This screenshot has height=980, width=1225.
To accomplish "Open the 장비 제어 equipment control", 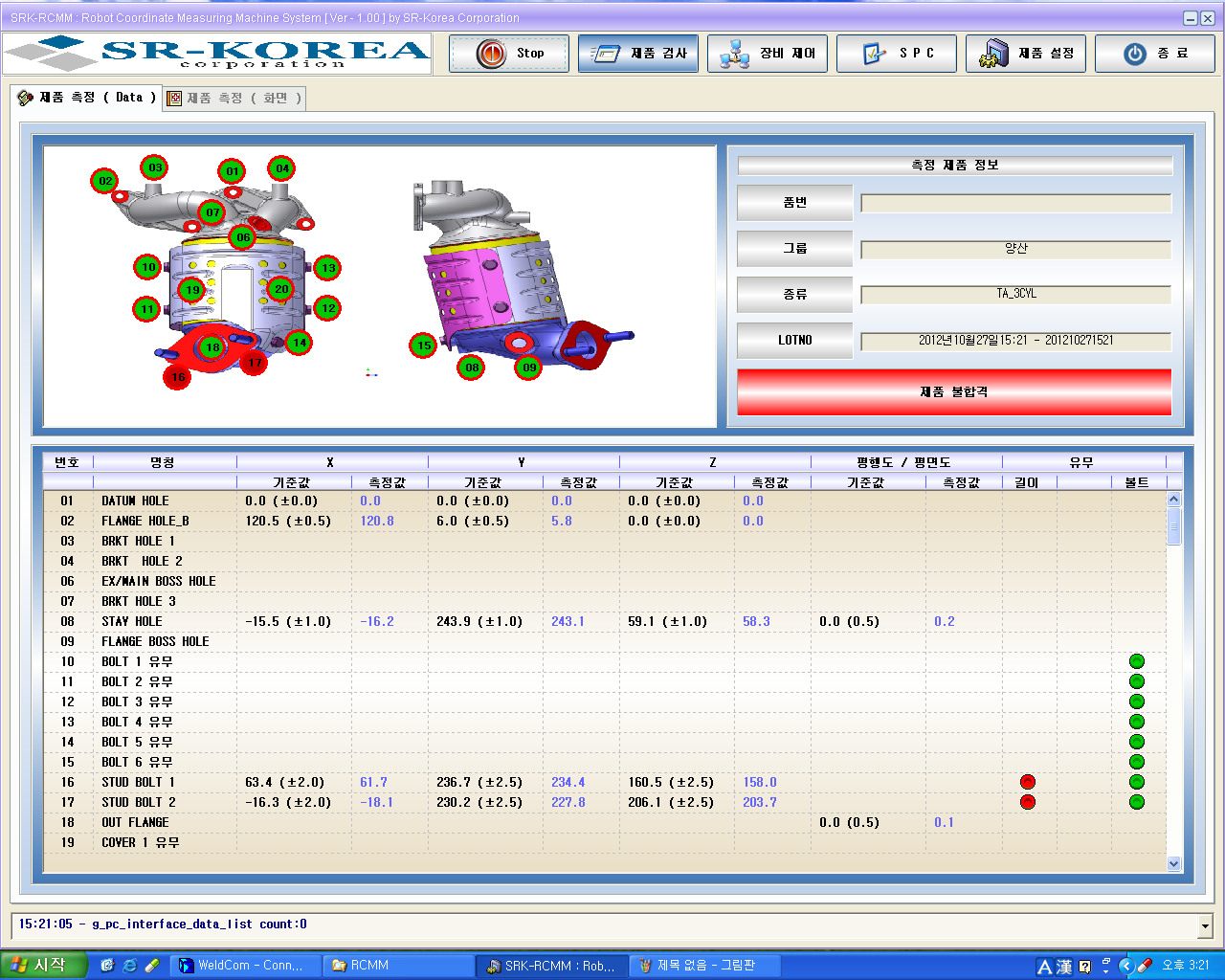I will [768, 54].
